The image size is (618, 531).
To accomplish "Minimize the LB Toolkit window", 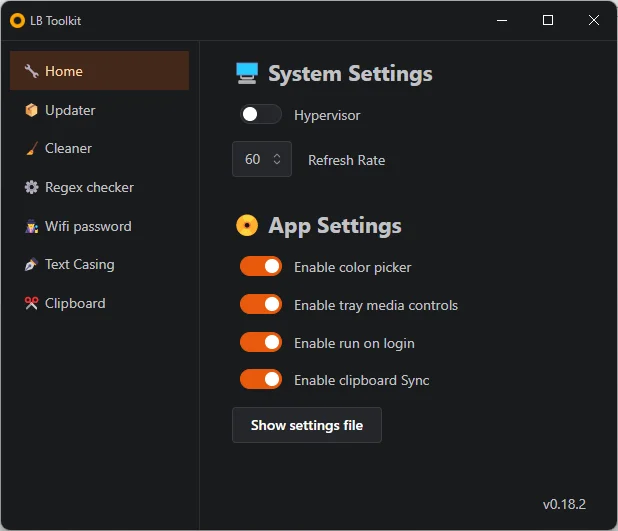I will coord(502,20).
